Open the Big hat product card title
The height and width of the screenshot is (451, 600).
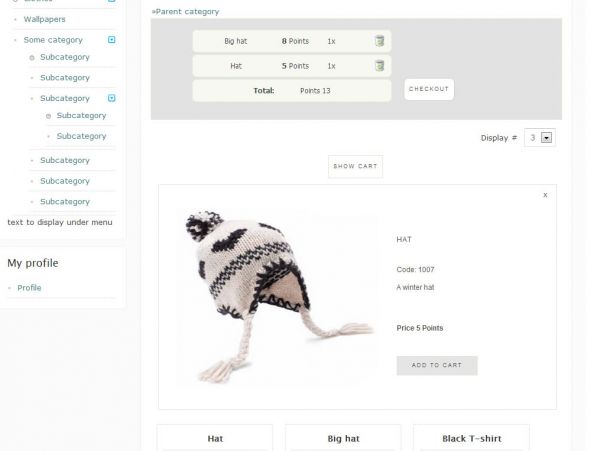point(343,438)
